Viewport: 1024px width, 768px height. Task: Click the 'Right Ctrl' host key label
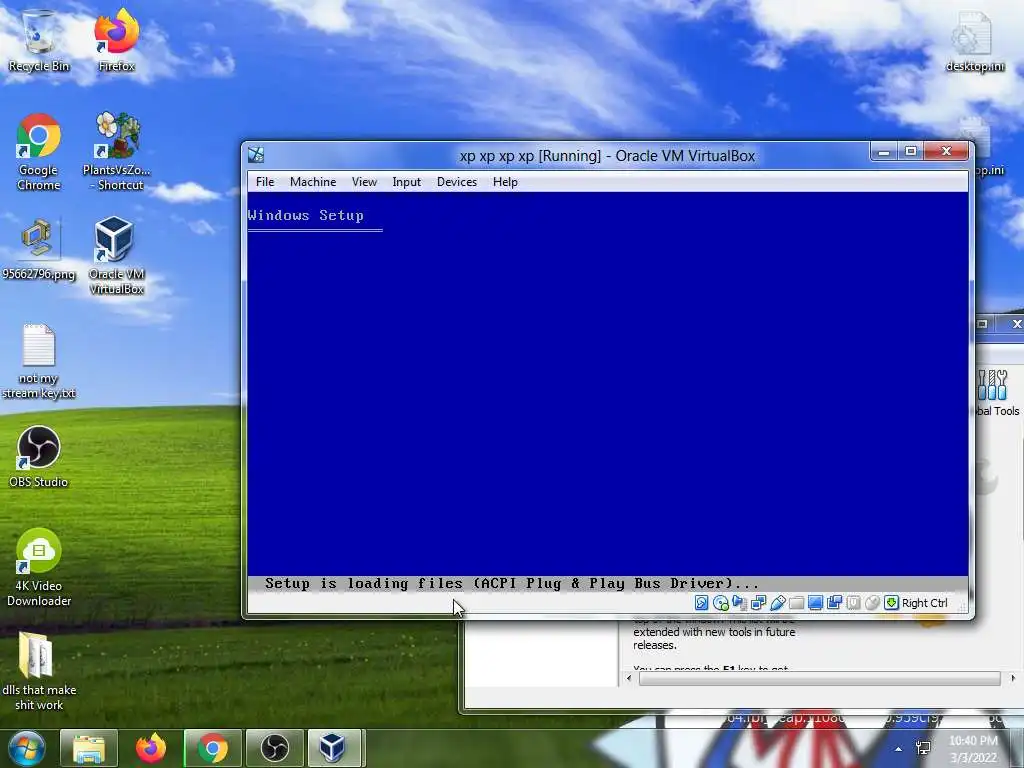point(924,603)
